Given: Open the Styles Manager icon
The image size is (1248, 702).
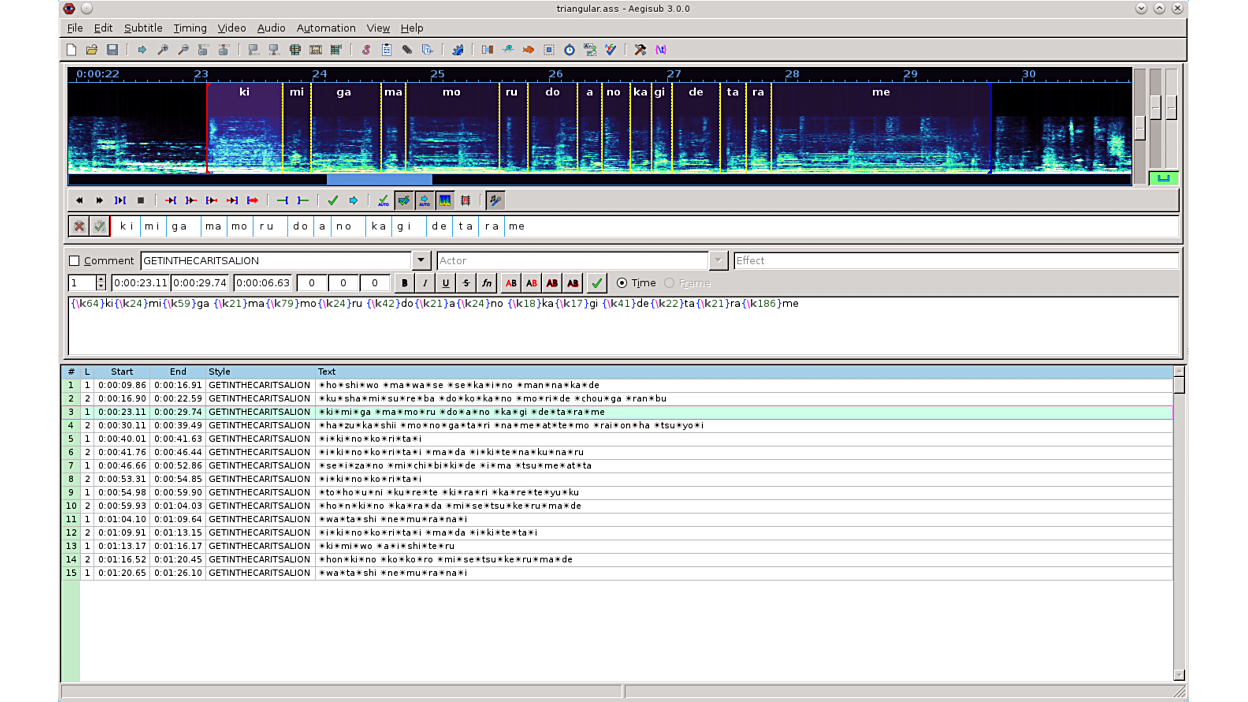Looking at the screenshot, I should coord(366,49).
